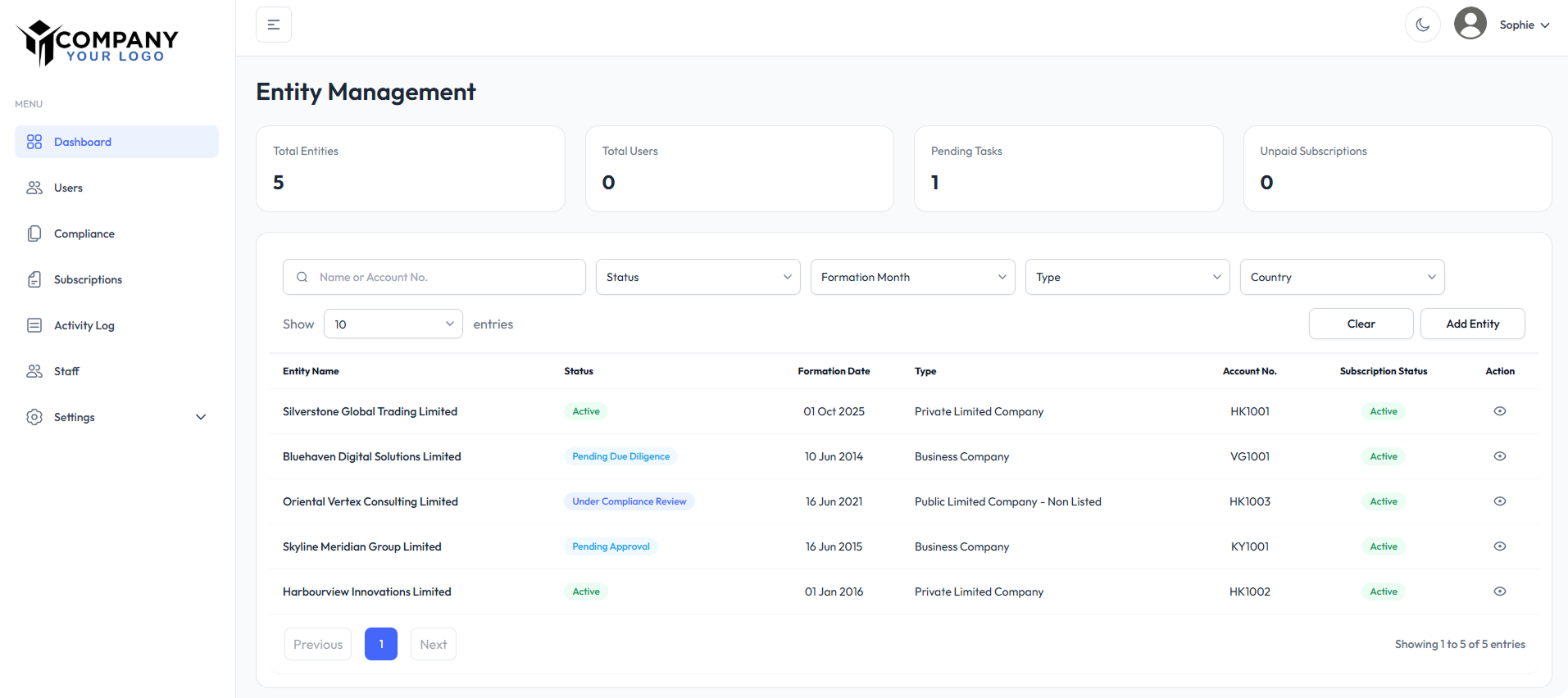The height and width of the screenshot is (698, 1568).
Task: Open the Status filter dropdown
Action: 698,277
